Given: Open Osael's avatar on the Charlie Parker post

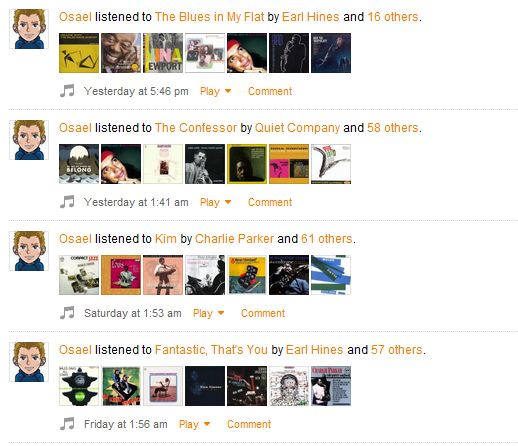Looking at the screenshot, I should pos(29,251).
